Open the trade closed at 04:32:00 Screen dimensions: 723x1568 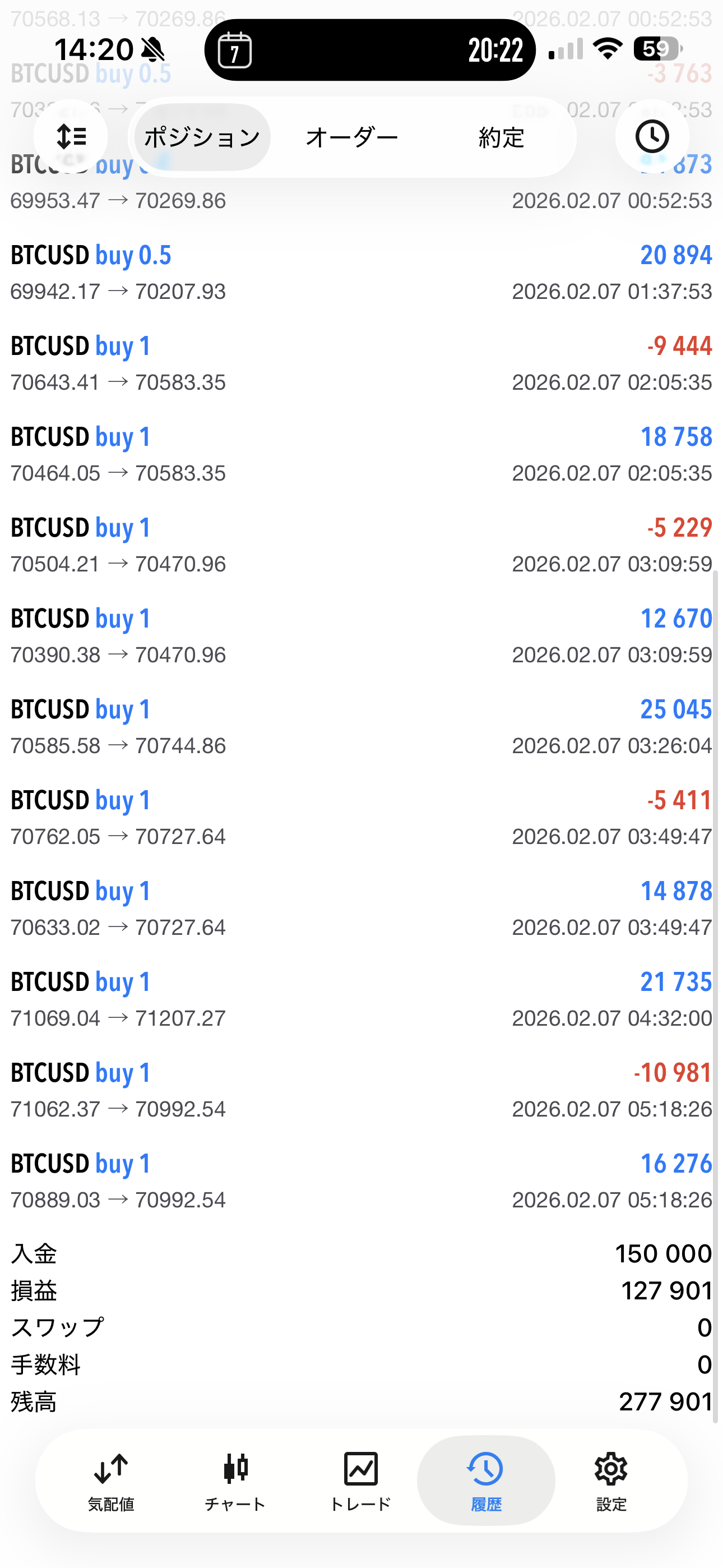coord(361,999)
